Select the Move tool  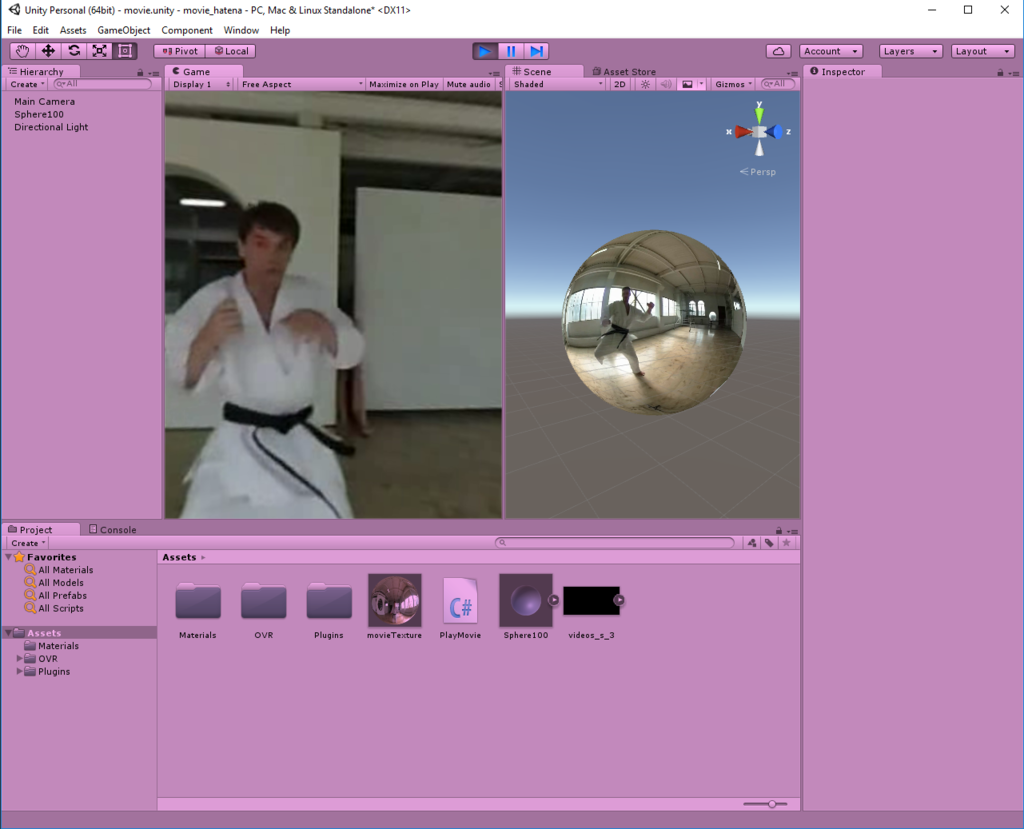pos(48,51)
